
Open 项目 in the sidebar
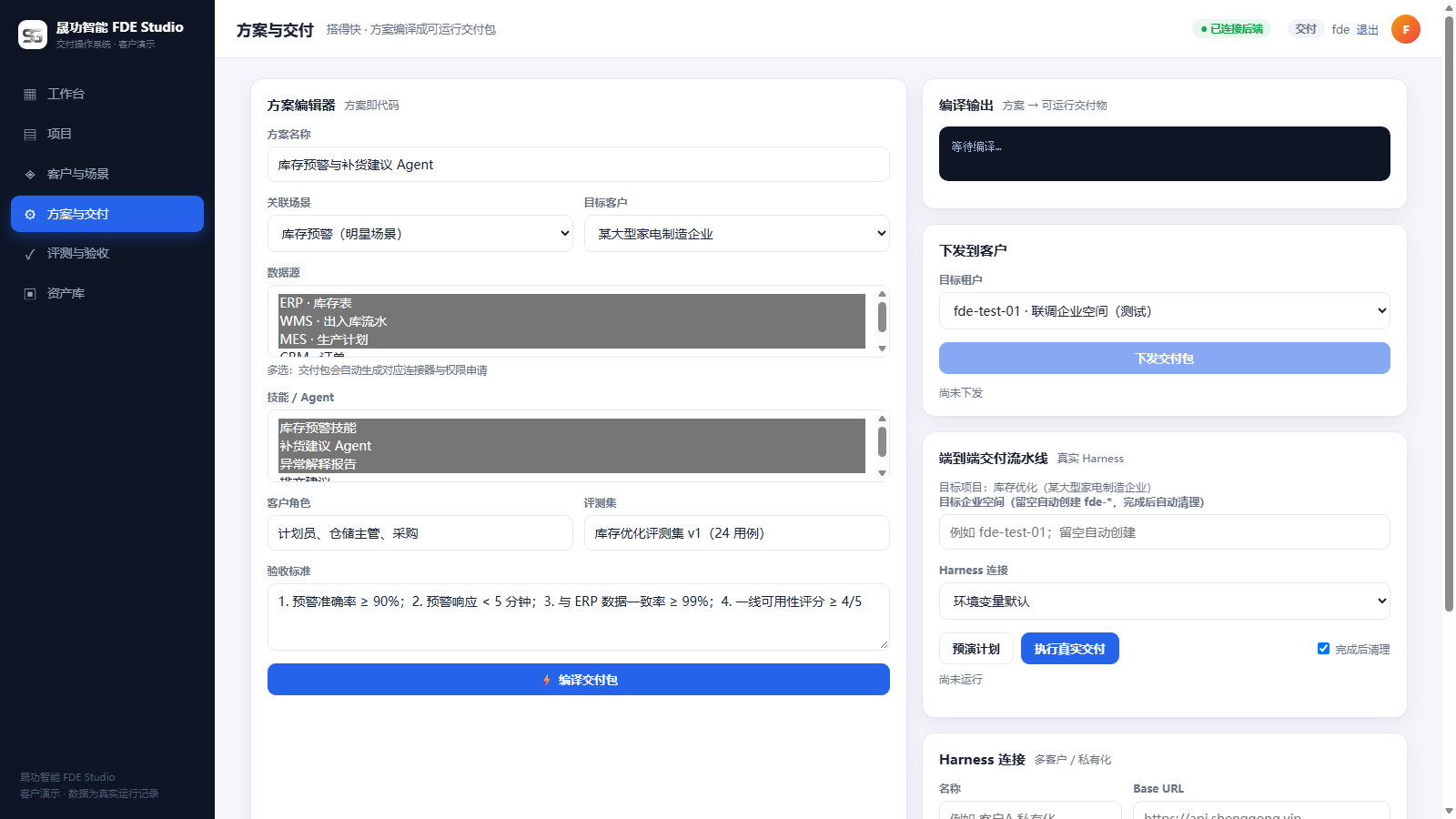[107, 135]
